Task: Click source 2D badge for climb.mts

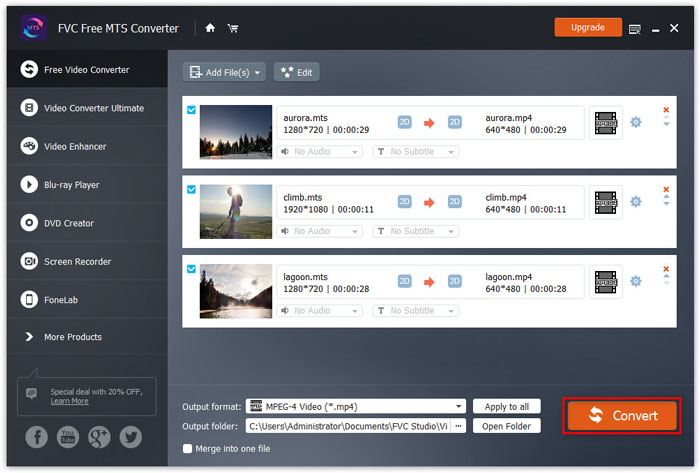Action: pos(404,202)
